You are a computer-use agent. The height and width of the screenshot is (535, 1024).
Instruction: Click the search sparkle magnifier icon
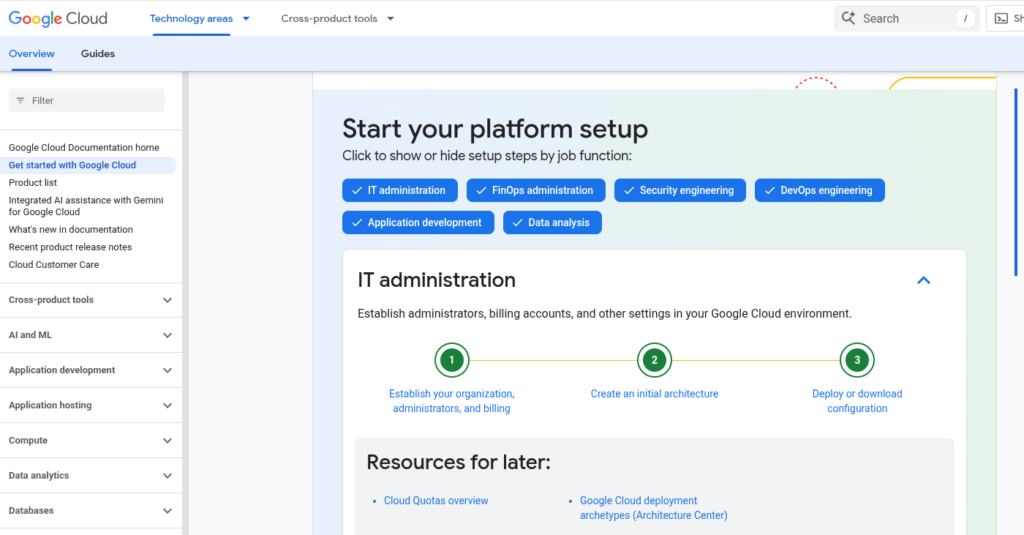[x=848, y=18]
